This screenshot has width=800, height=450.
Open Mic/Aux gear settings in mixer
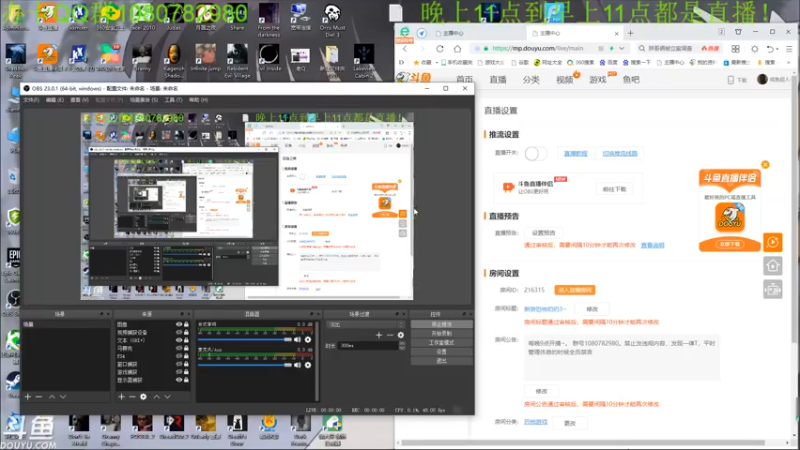[308, 365]
